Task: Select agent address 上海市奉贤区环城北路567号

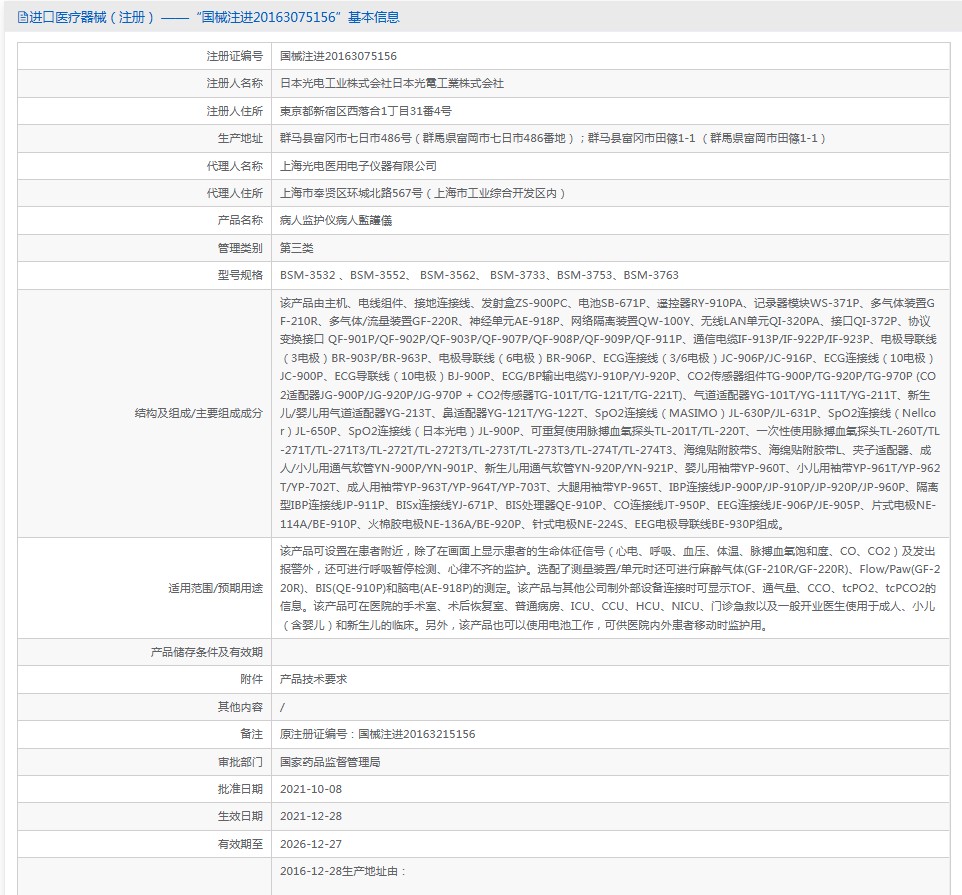Action: pyautogui.click(x=351, y=193)
